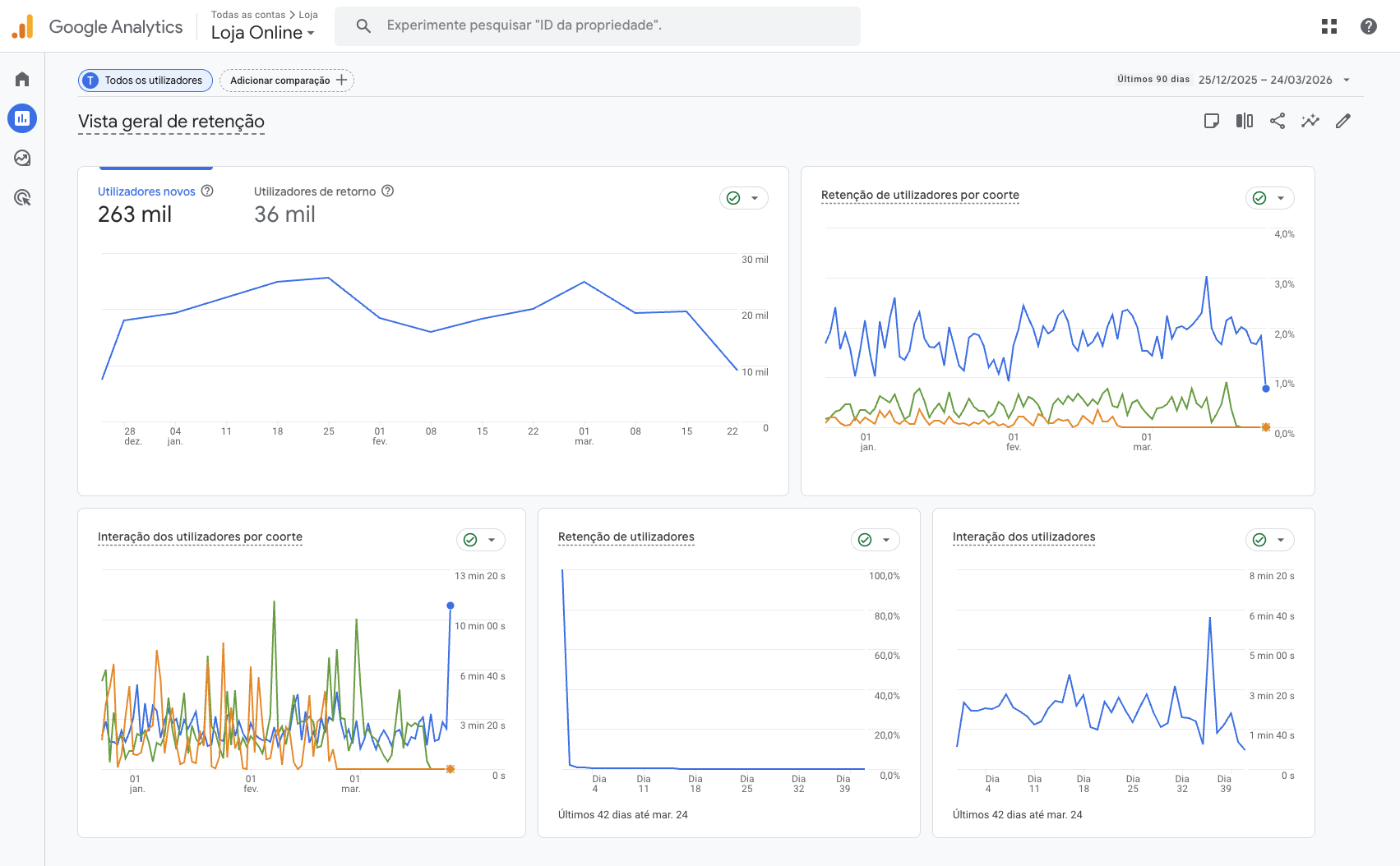1400x866 pixels.
Task: Expand dropdown arrow on Interação dos utilizadores card
Action: coord(1281,540)
